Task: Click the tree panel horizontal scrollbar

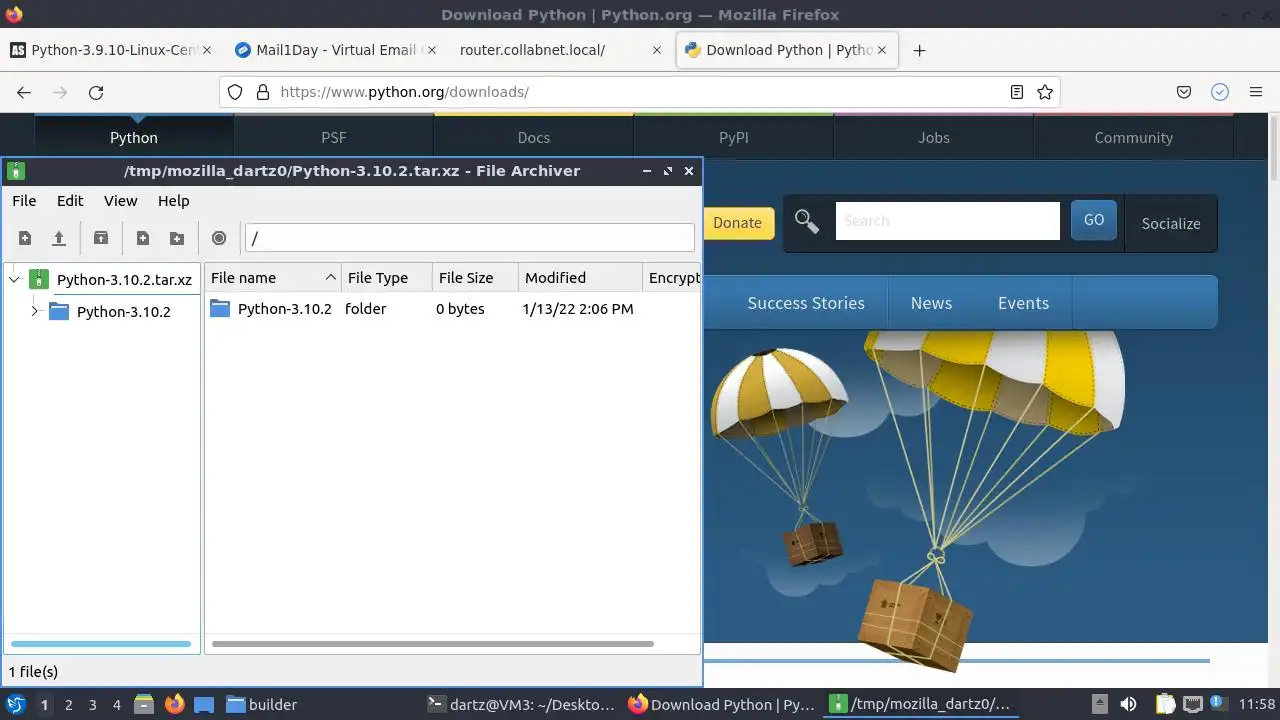Action: 101,644
